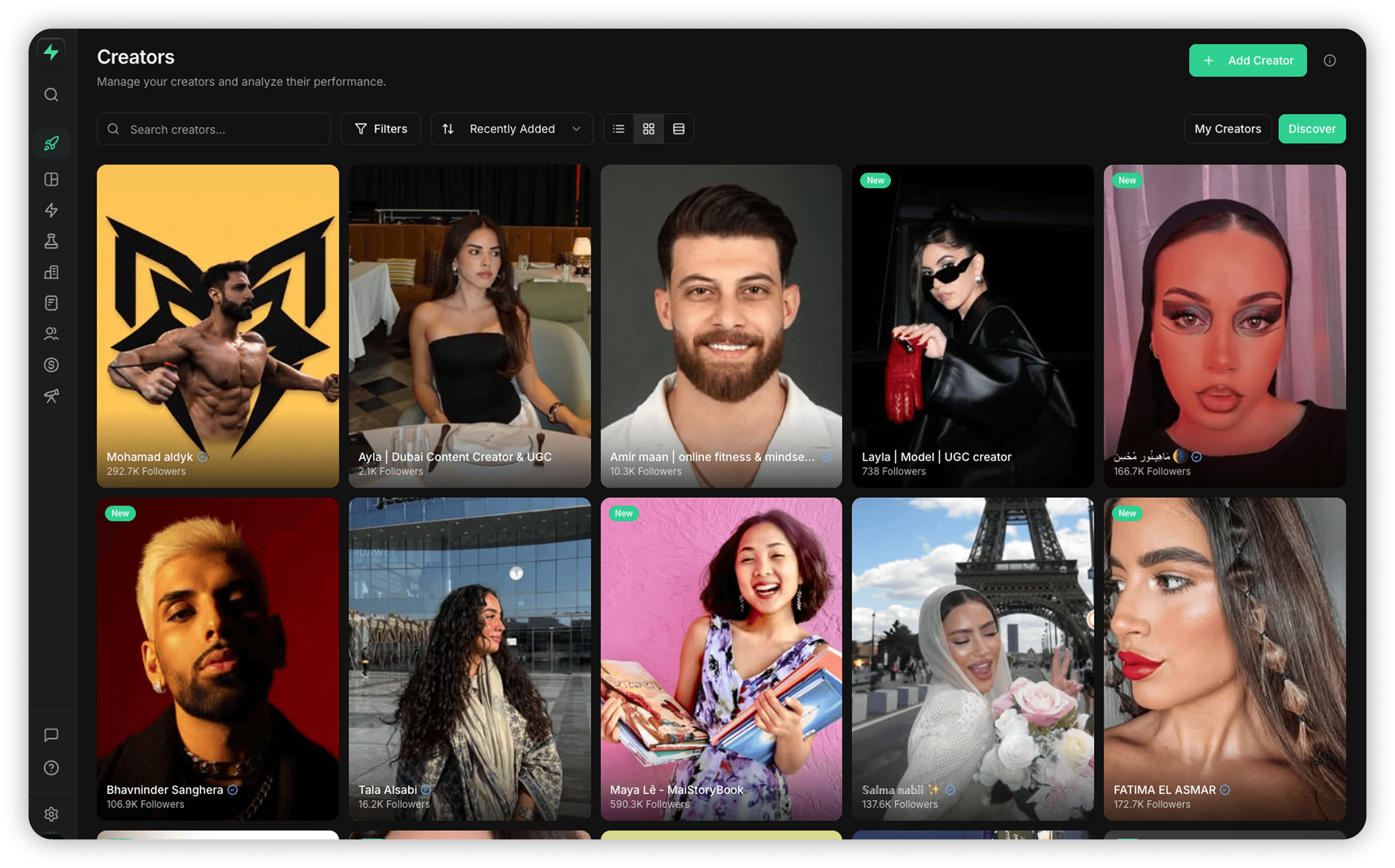This screenshot has width=1395, height=868.
Task: Switch to grid view layout
Action: [x=648, y=129]
